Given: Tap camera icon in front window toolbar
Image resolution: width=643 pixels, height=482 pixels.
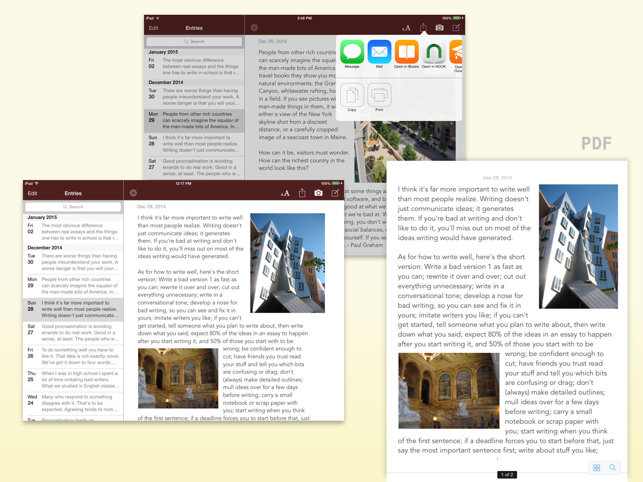Looking at the screenshot, I should 318,193.
